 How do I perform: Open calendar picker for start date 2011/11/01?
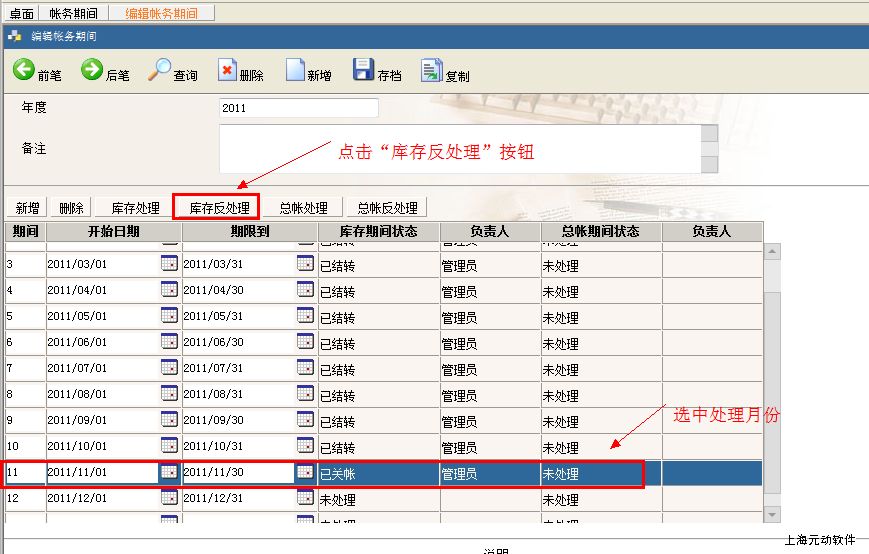coord(169,472)
